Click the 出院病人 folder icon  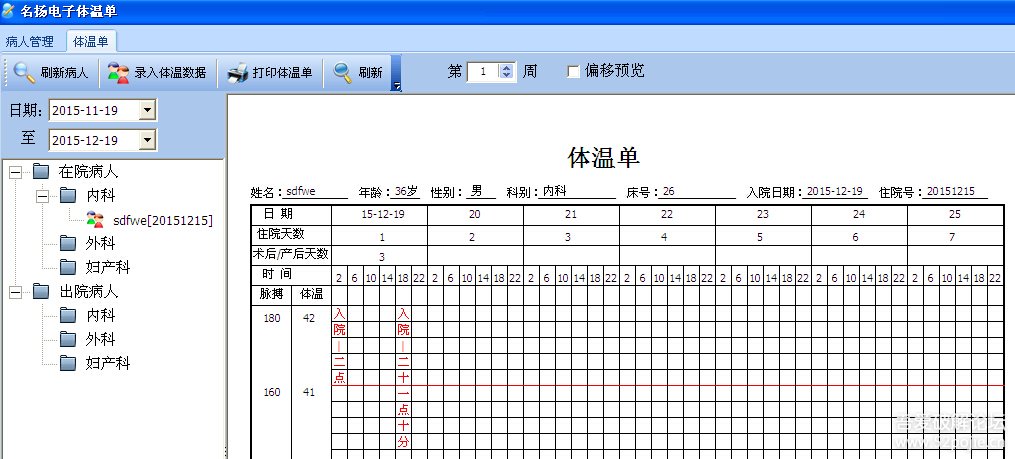41,291
